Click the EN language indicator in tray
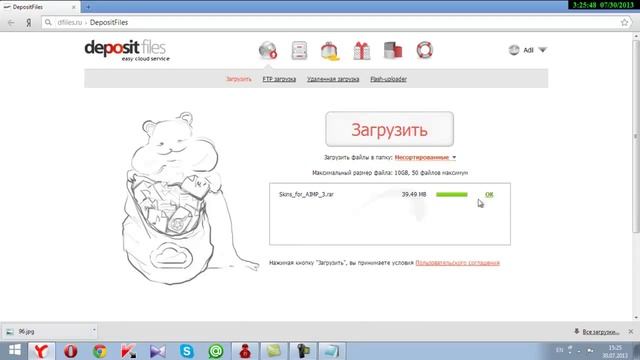The height and width of the screenshot is (360, 640). pos(559,350)
